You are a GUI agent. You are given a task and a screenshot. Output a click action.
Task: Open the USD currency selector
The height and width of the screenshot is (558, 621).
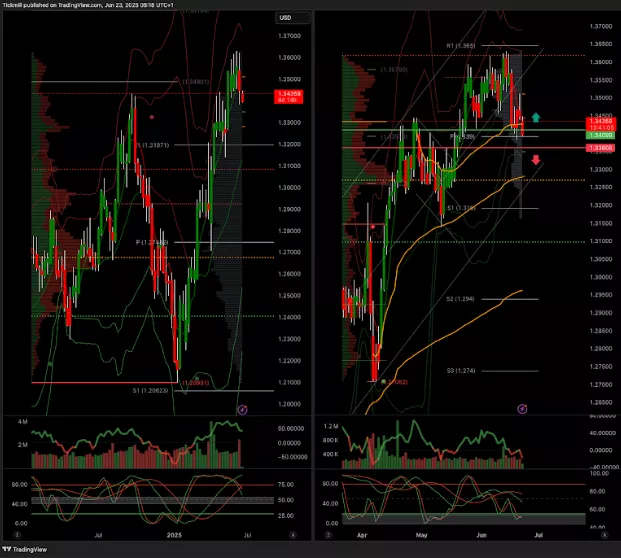285,18
